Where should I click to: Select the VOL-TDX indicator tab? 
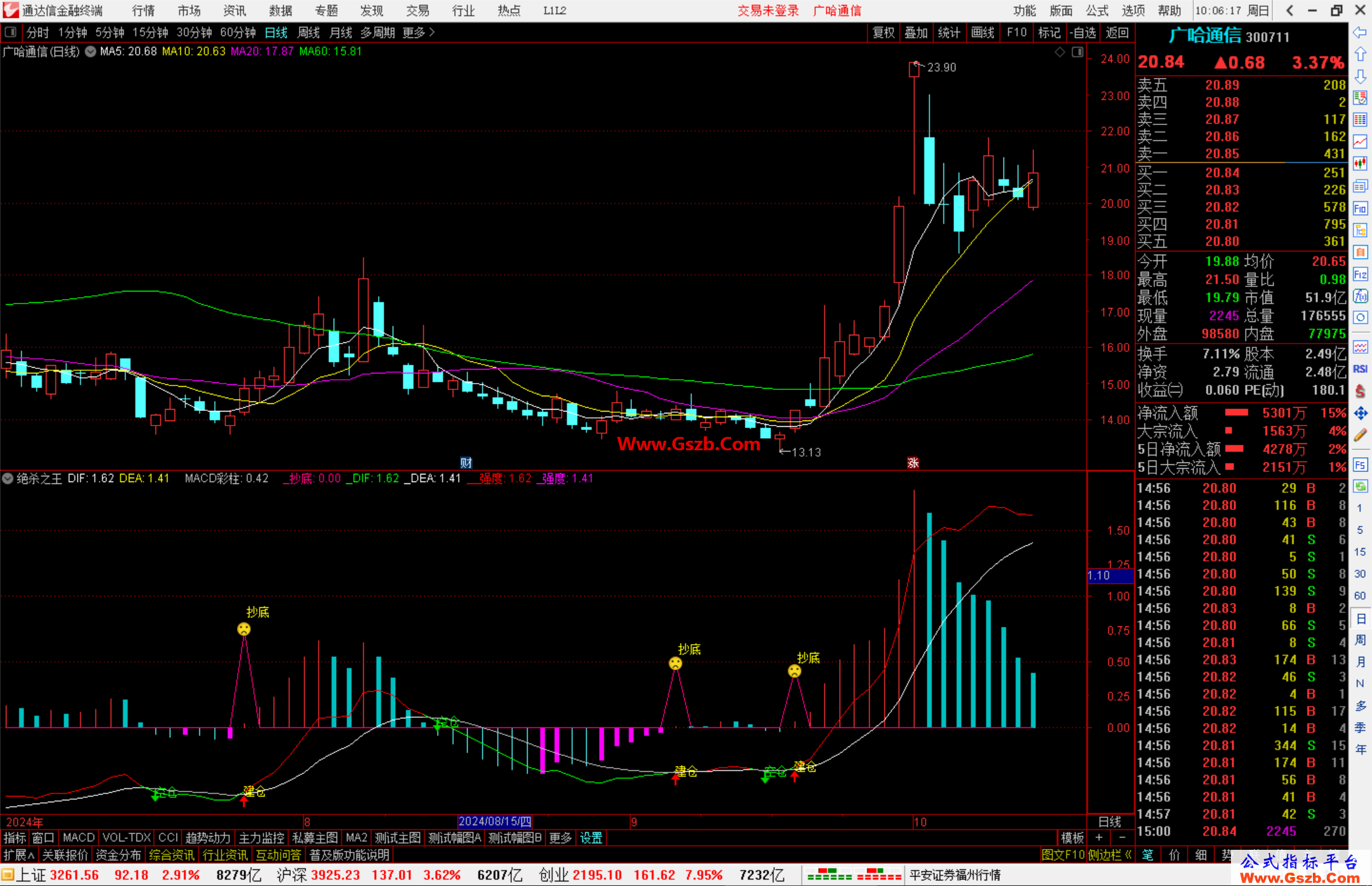pyautogui.click(x=126, y=838)
